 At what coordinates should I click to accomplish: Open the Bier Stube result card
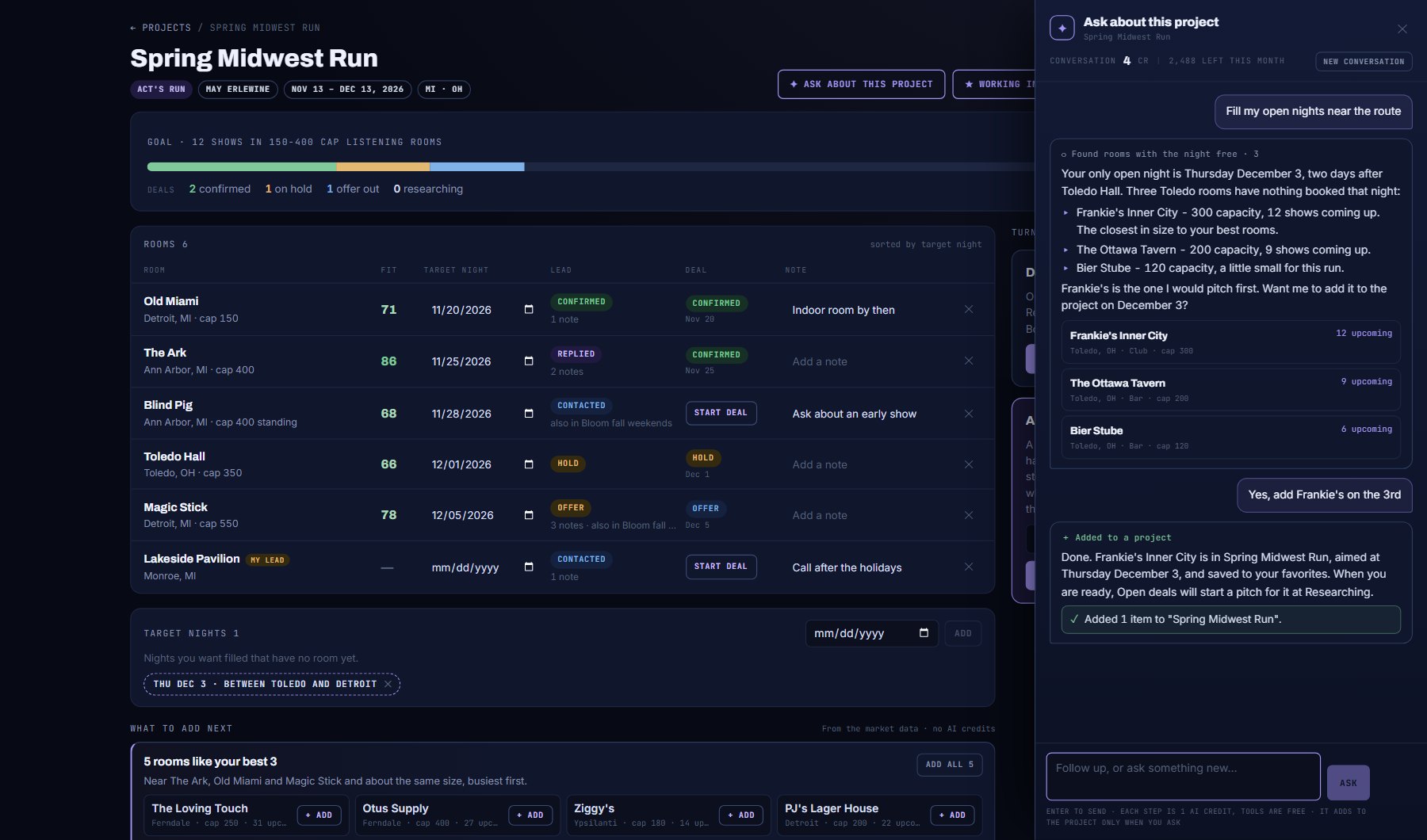(1230, 437)
